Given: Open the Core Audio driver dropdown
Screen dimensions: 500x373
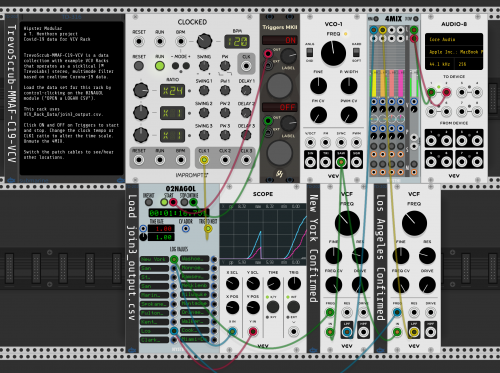Looking at the screenshot, I should tap(454, 39).
